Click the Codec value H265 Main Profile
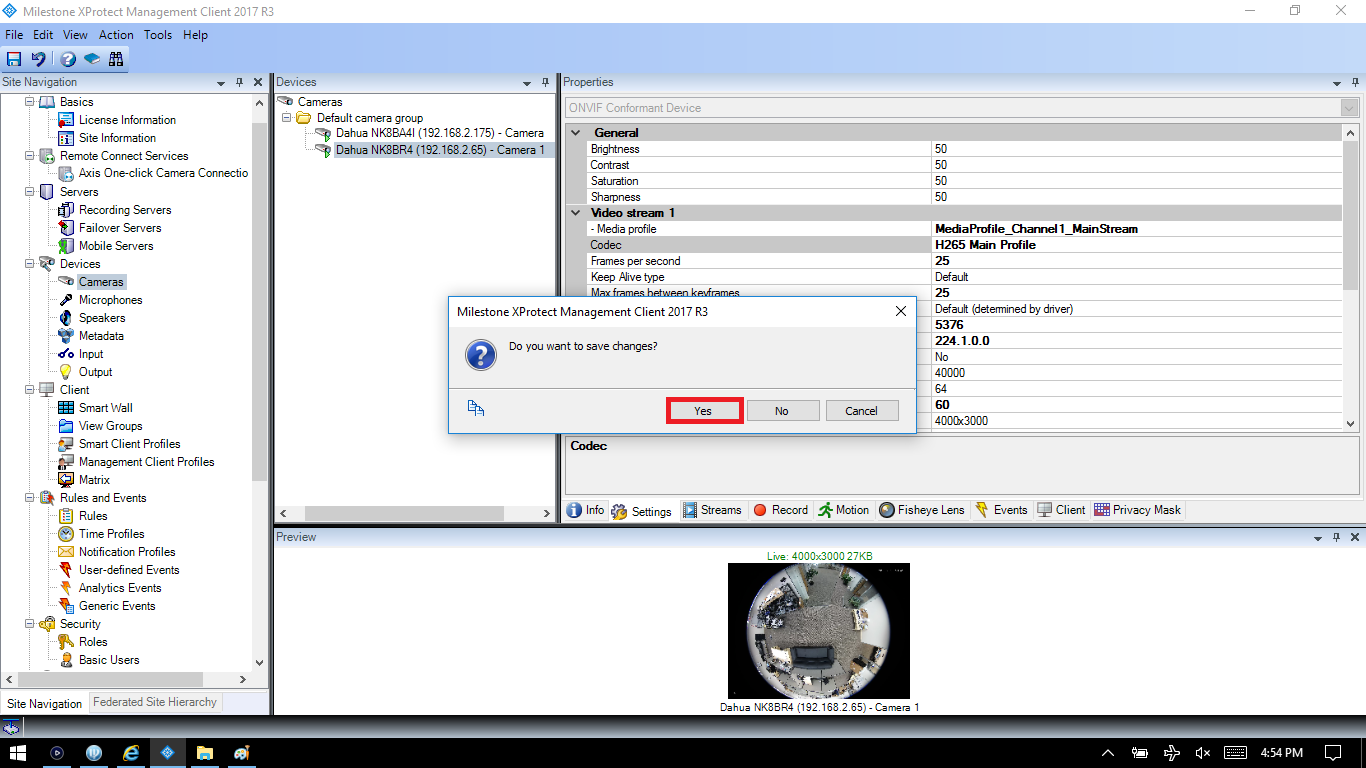The height and width of the screenshot is (768, 1366). (x=985, y=245)
